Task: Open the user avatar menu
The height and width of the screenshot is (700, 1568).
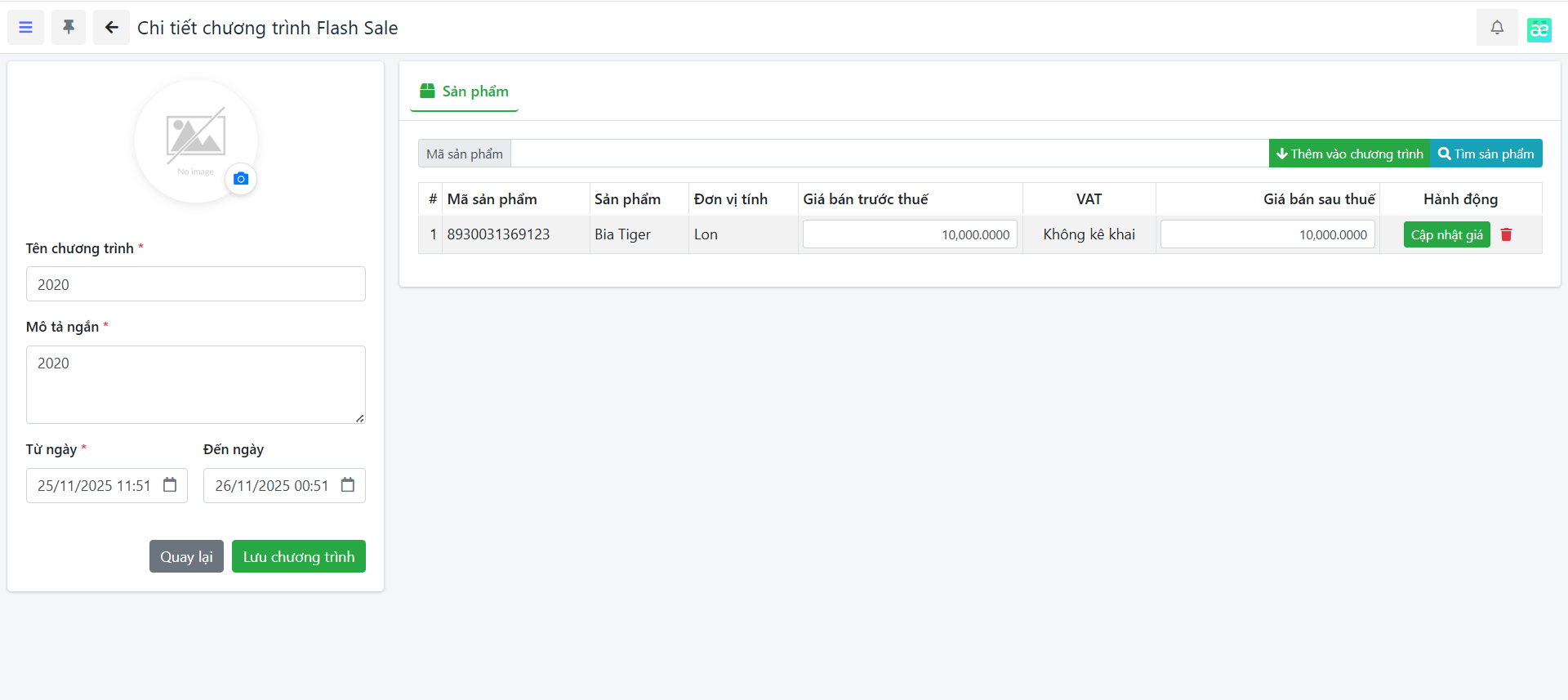Action: click(x=1539, y=29)
